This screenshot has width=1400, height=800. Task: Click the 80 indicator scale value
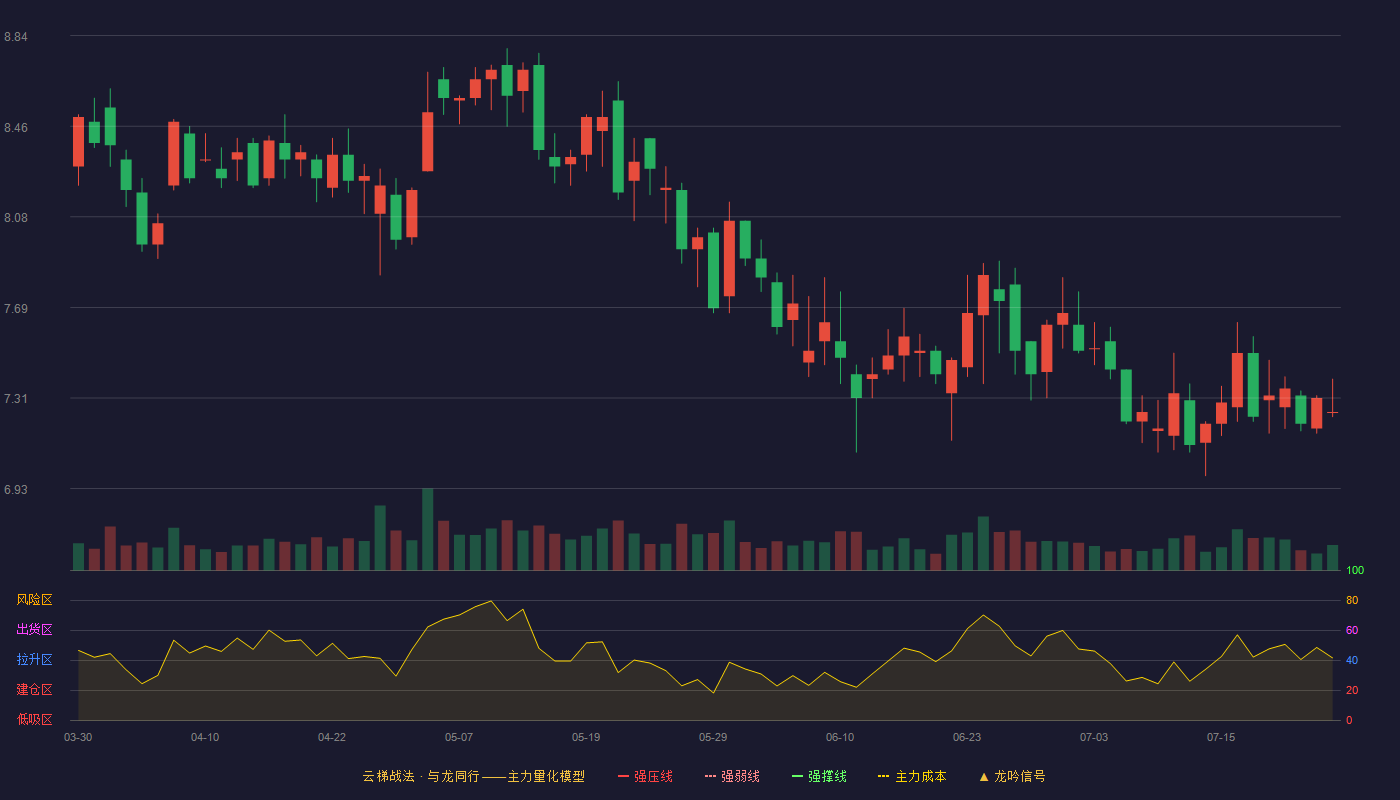pos(1352,600)
